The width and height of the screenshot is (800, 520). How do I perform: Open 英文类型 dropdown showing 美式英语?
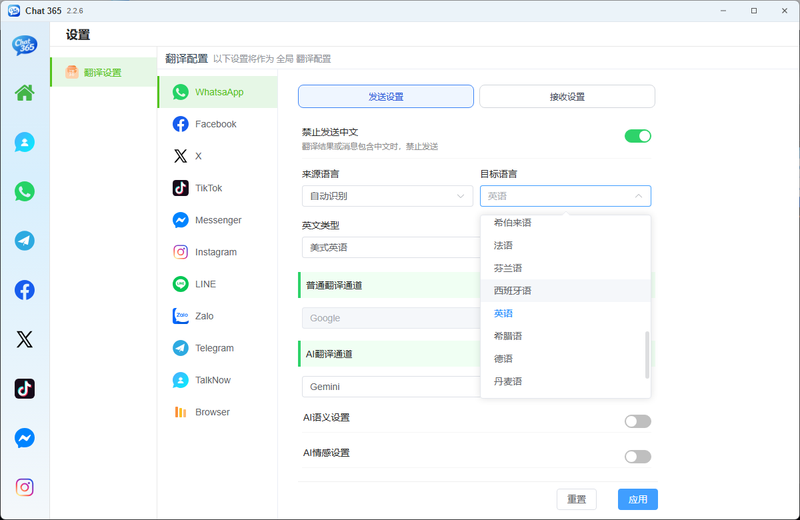391,247
